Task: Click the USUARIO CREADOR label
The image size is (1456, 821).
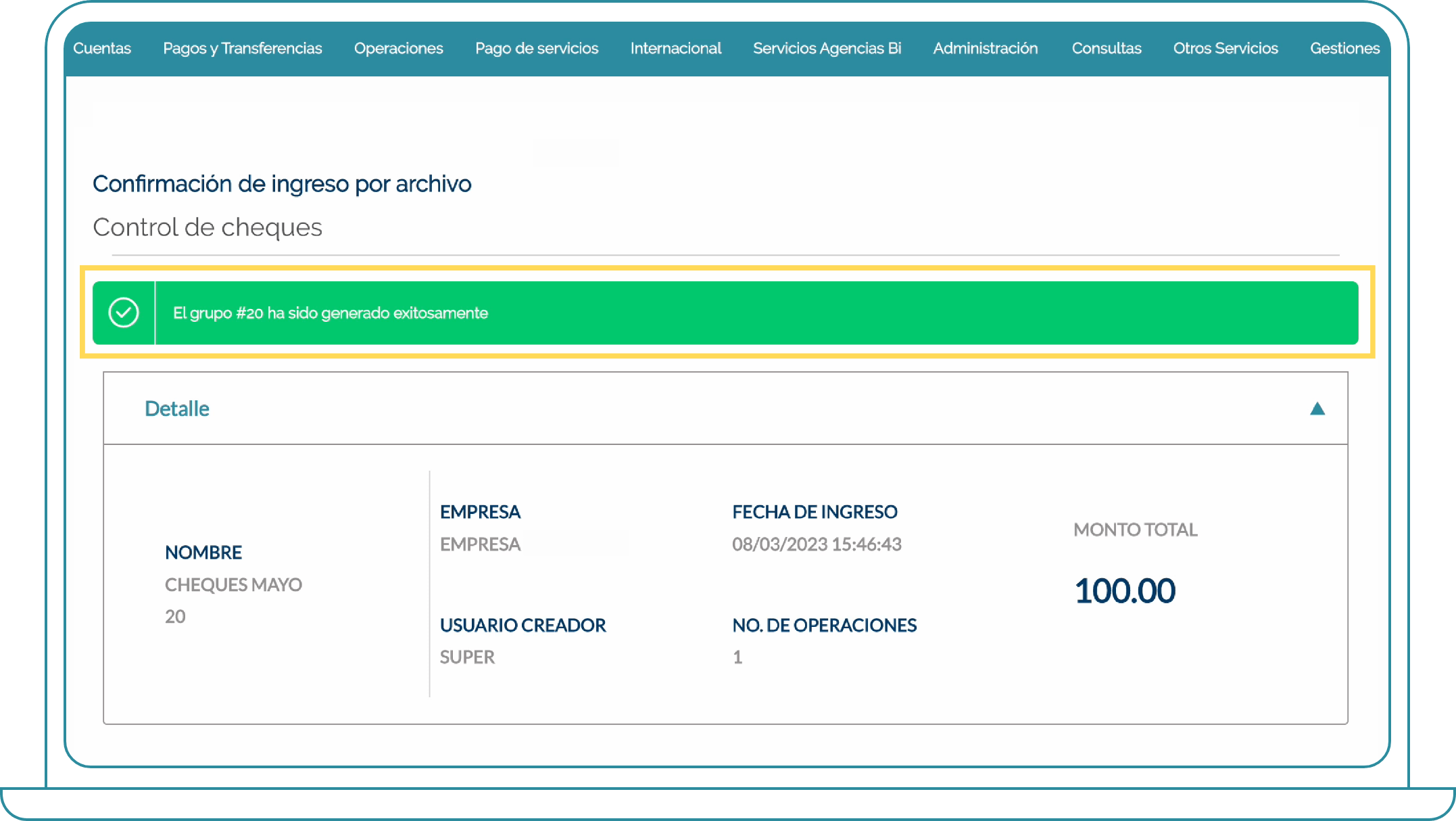Action: pyautogui.click(x=523, y=625)
